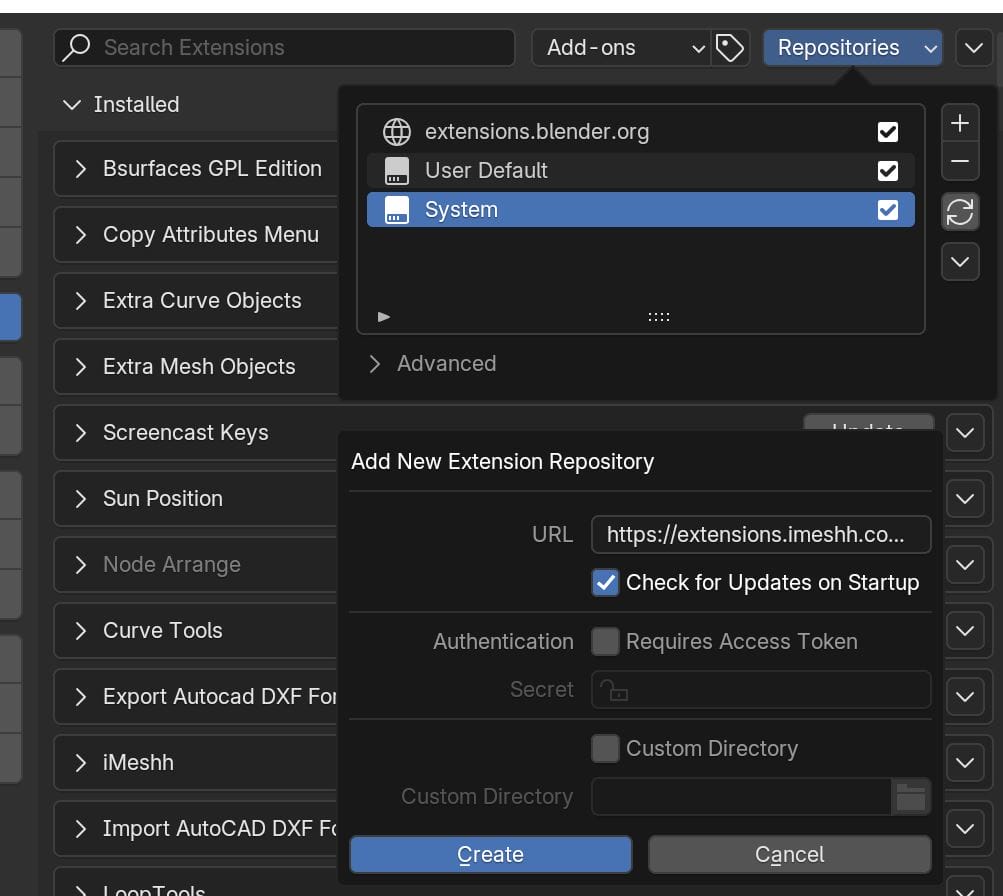Open options dropdown for Export Autocad DXF row
This screenshot has width=1003, height=896.
965,696
